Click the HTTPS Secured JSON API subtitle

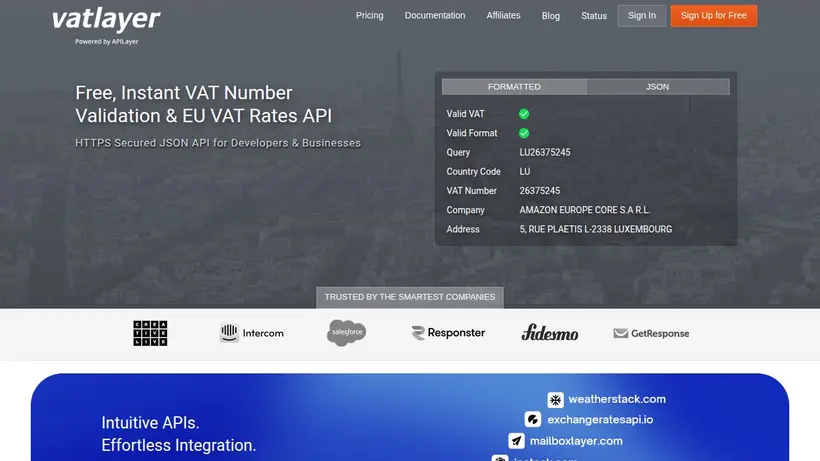218,143
